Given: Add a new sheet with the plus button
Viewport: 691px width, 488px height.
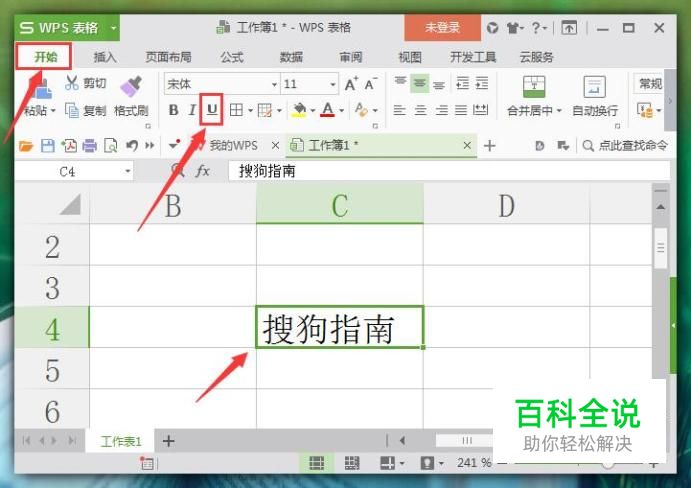Looking at the screenshot, I should [168, 441].
